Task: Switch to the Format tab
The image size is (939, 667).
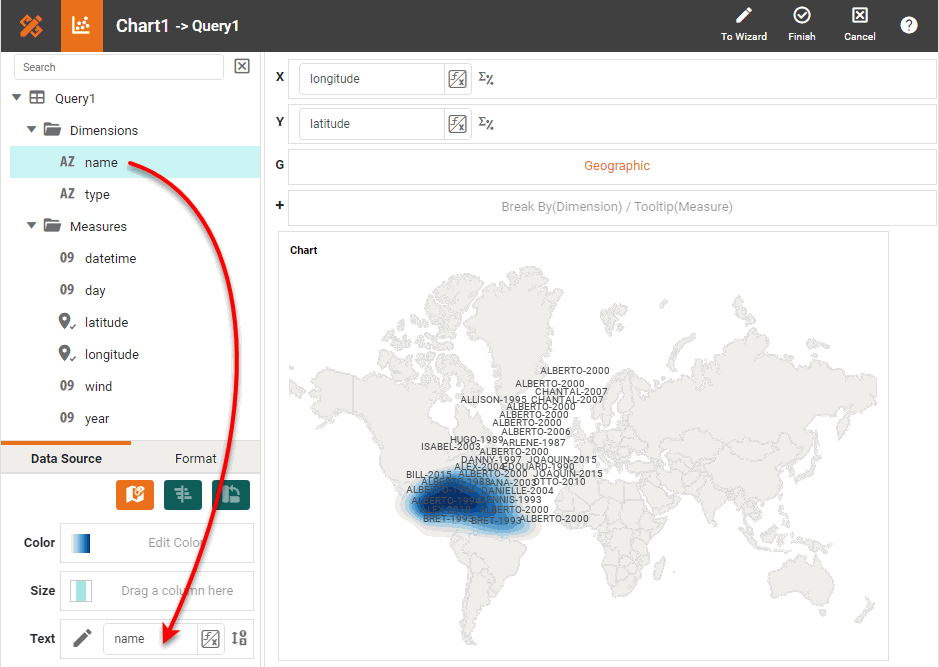Action: [195, 458]
